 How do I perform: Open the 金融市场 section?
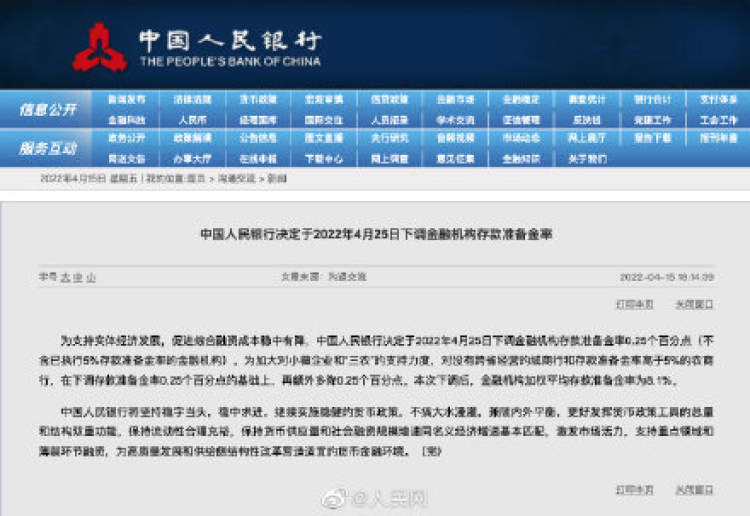[x=455, y=99]
